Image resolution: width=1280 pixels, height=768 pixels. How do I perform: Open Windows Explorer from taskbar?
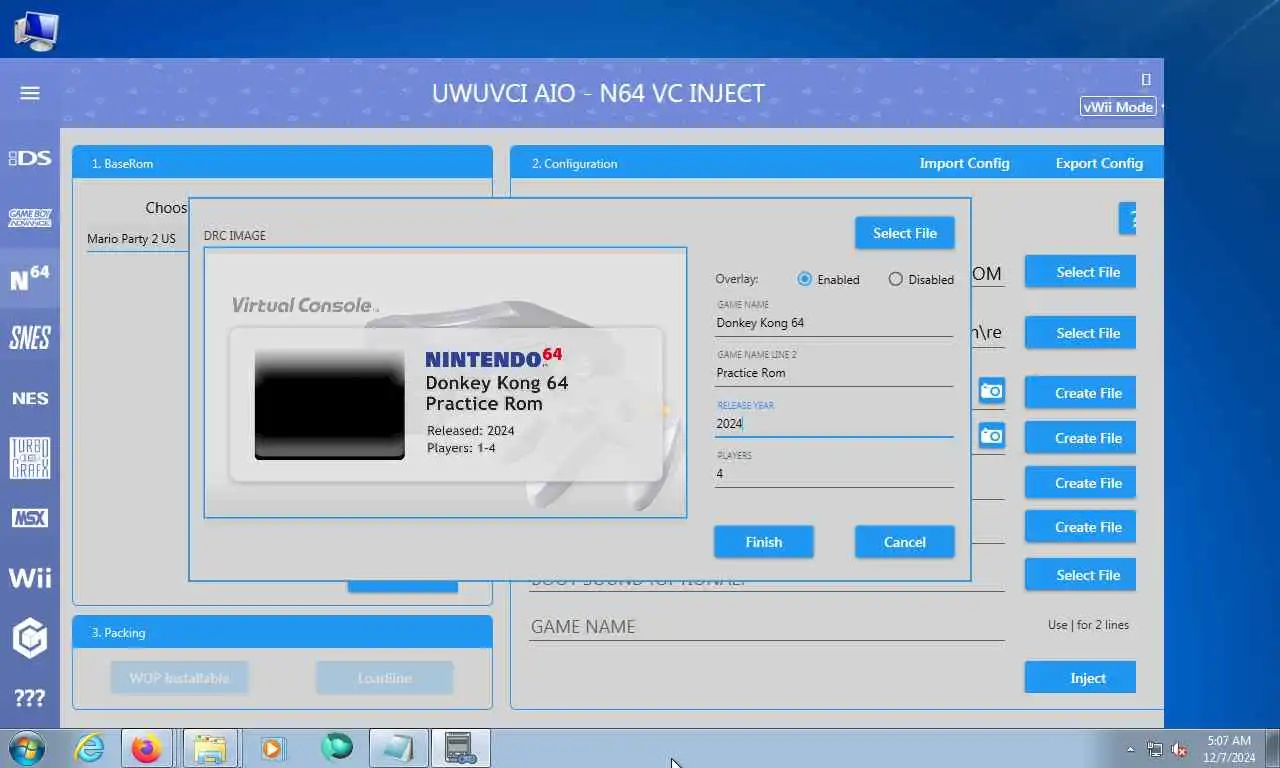point(209,748)
